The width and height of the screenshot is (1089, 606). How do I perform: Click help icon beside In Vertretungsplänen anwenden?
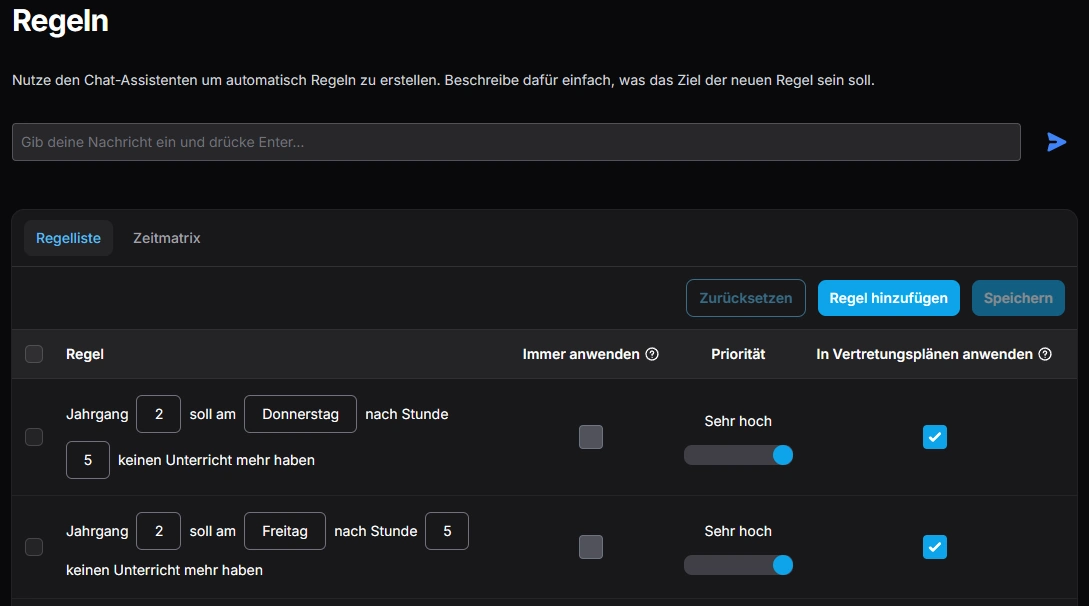click(x=1045, y=354)
